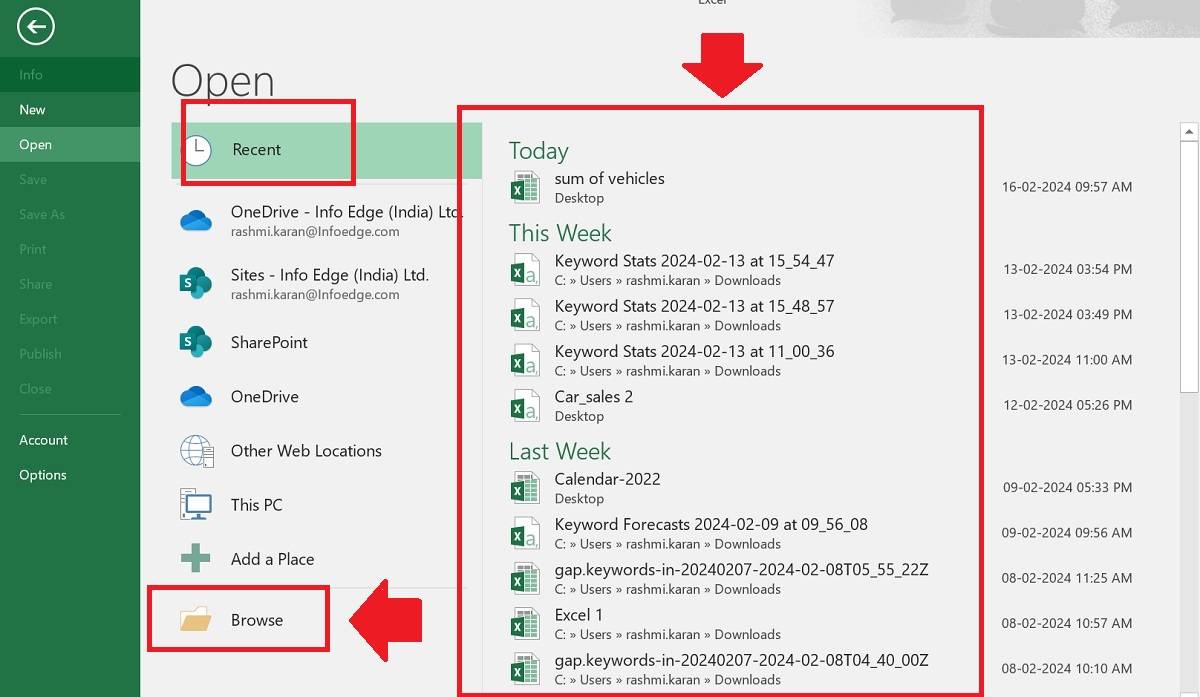
Task: Click the back arrow circle icon
Action: point(36,27)
